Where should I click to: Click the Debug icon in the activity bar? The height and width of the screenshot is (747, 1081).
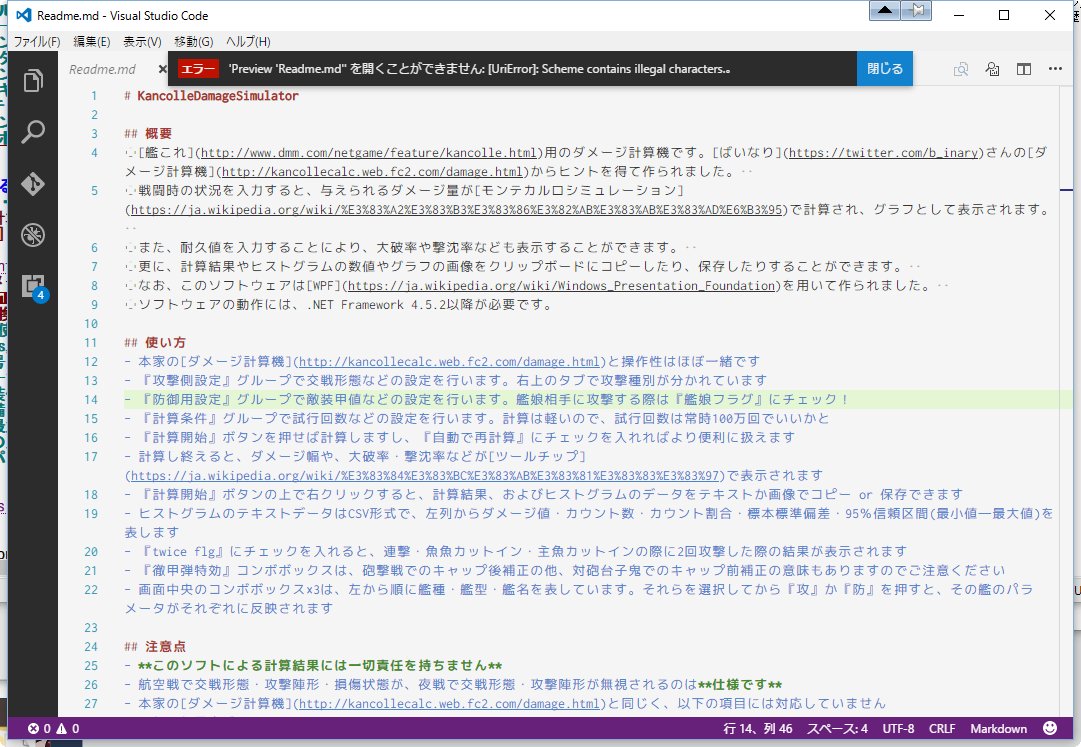33,236
